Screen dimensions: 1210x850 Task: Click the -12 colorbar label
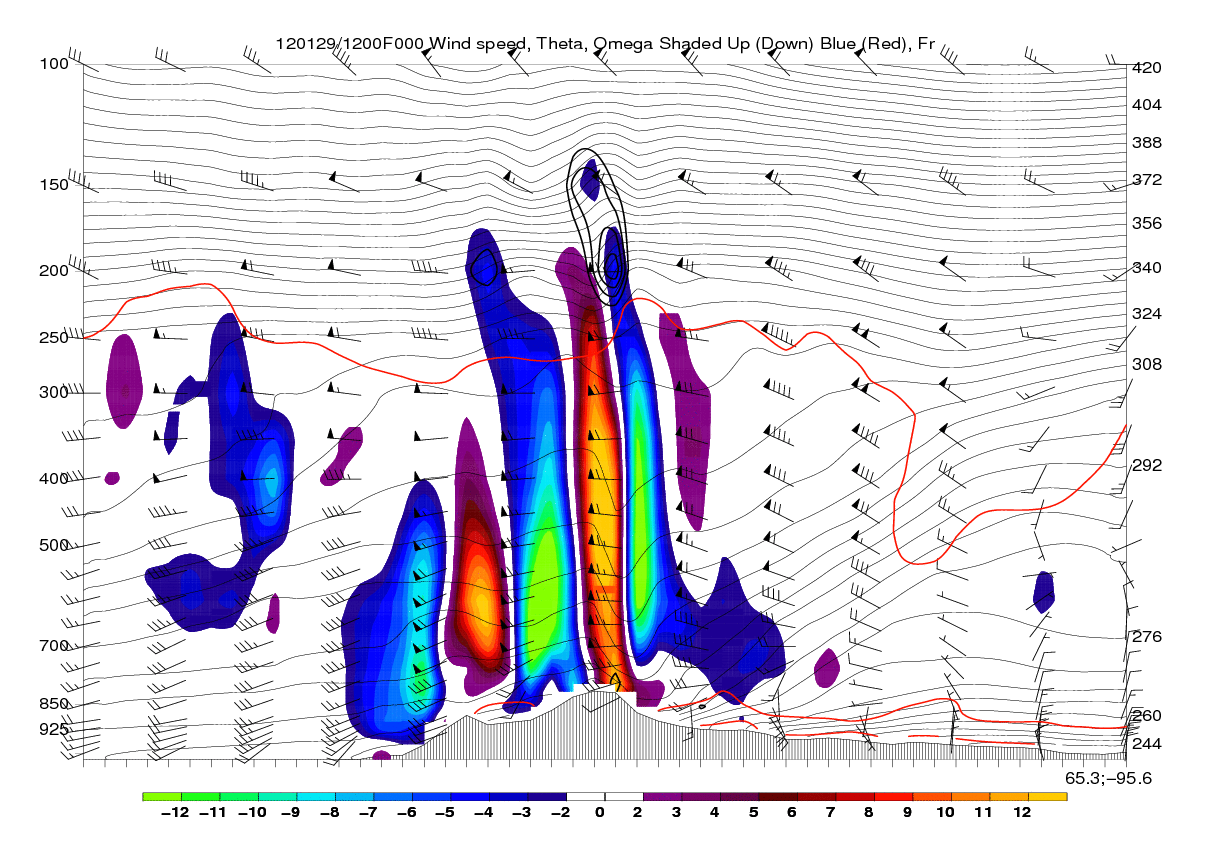pos(177,813)
